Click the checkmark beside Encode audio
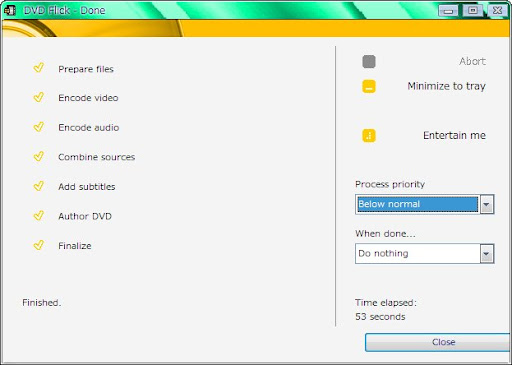 point(39,127)
